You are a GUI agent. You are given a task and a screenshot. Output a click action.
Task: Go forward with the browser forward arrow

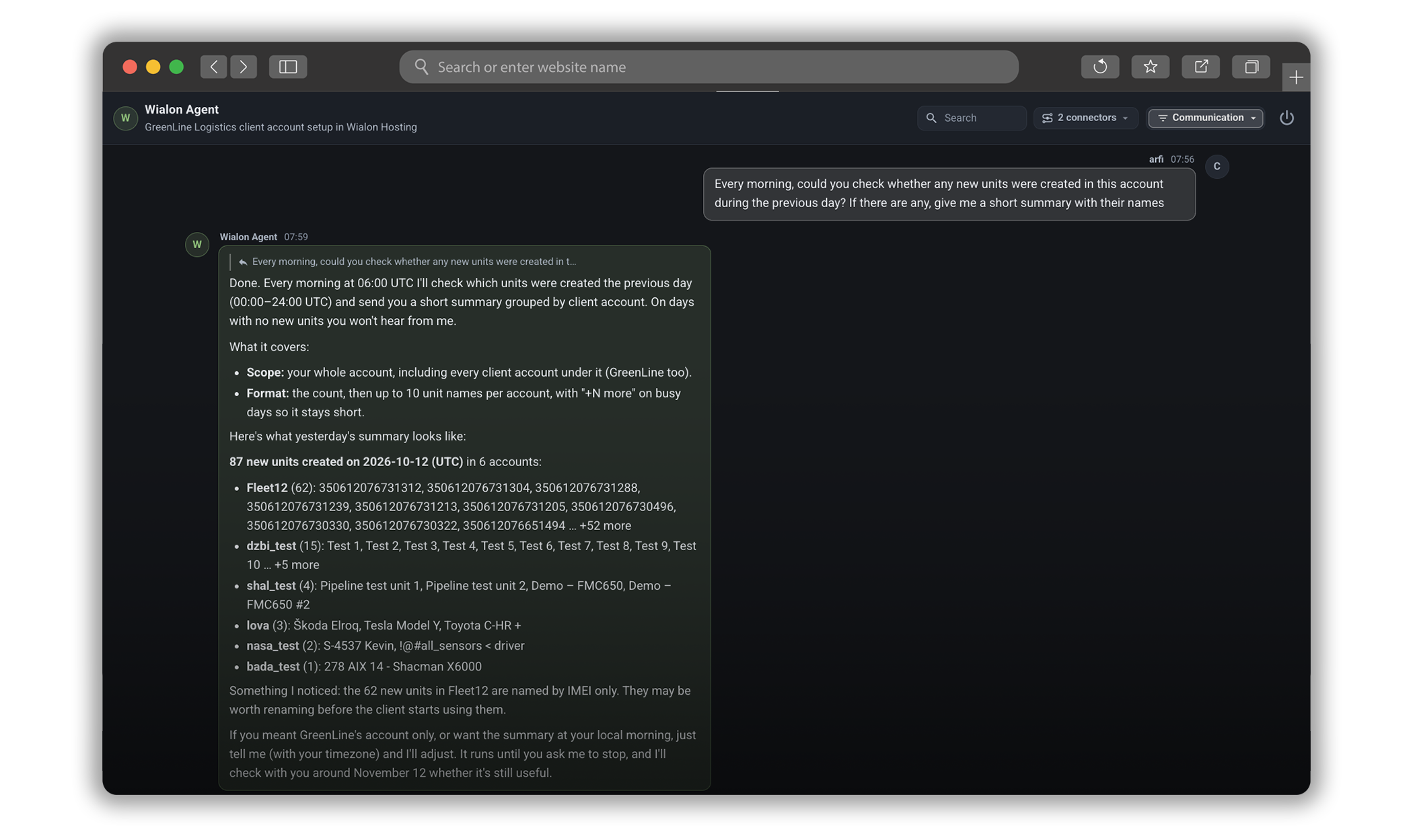click(x=244, y=67)
